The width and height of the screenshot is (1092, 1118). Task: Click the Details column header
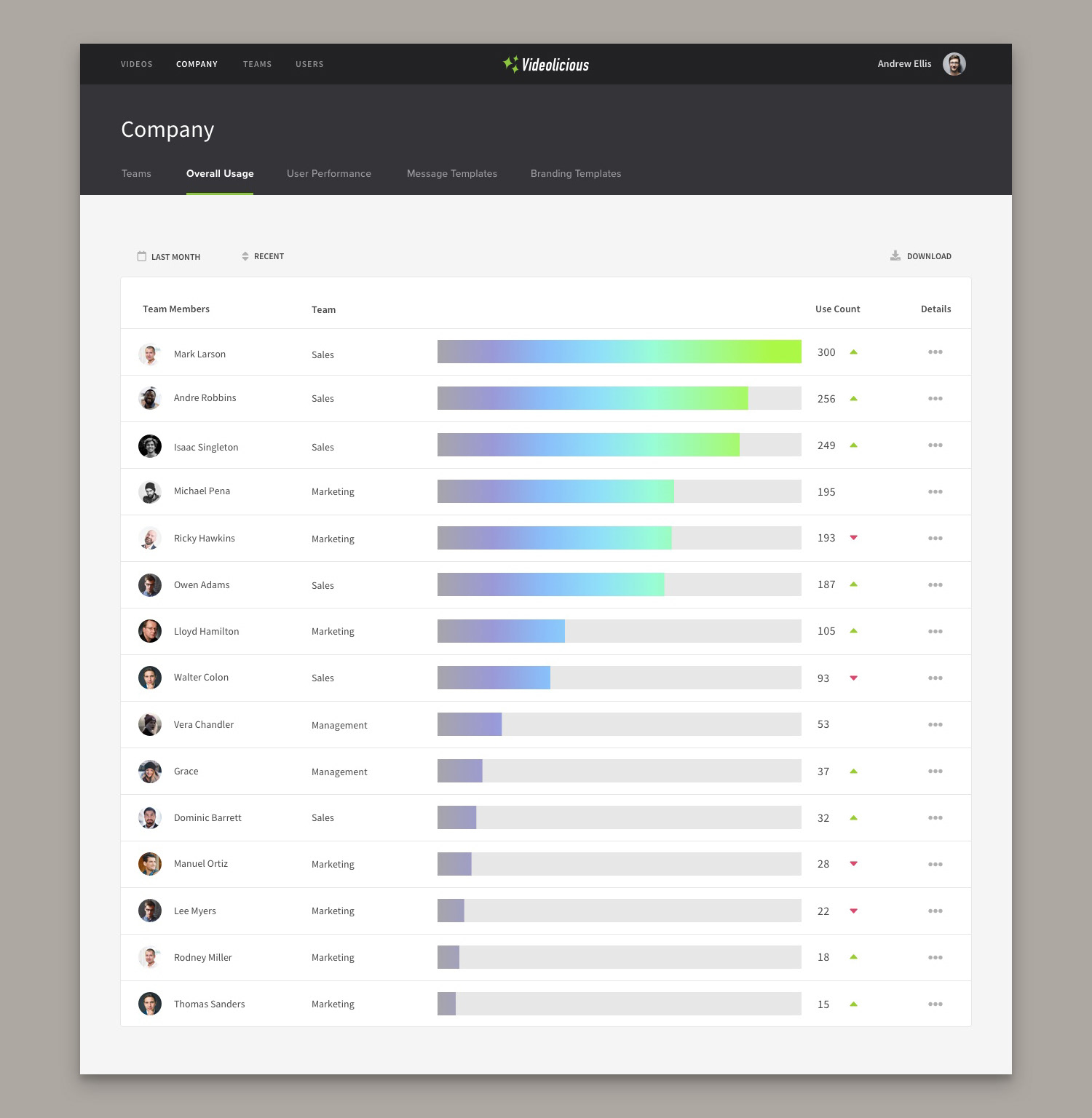pyautogui.click(x=936, y=309)
